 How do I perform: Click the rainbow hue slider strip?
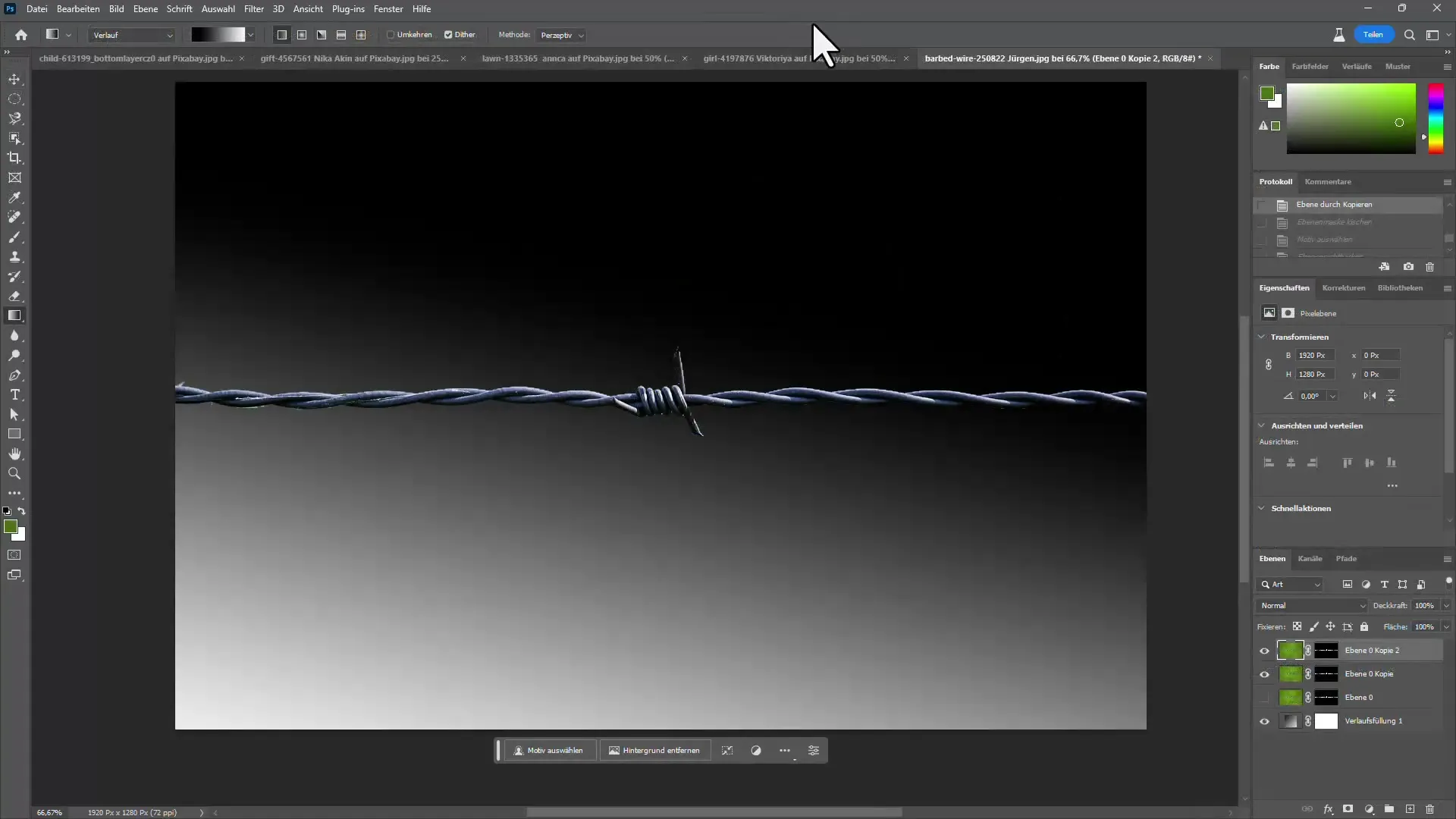click(x=1436, y=118)
